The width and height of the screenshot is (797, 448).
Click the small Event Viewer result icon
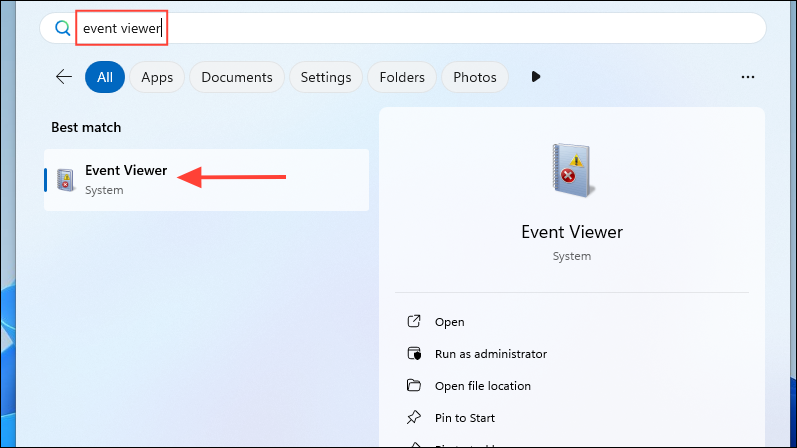[66, 180]
